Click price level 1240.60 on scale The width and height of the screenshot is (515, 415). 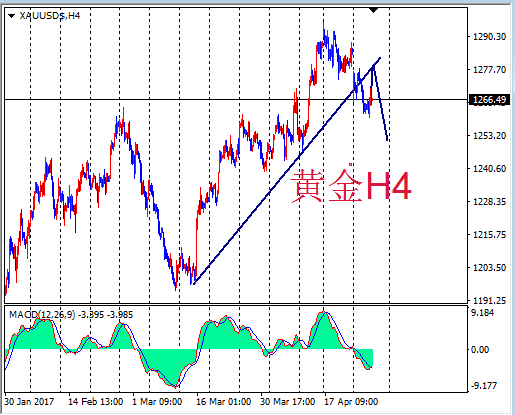[x=489, y=169]
